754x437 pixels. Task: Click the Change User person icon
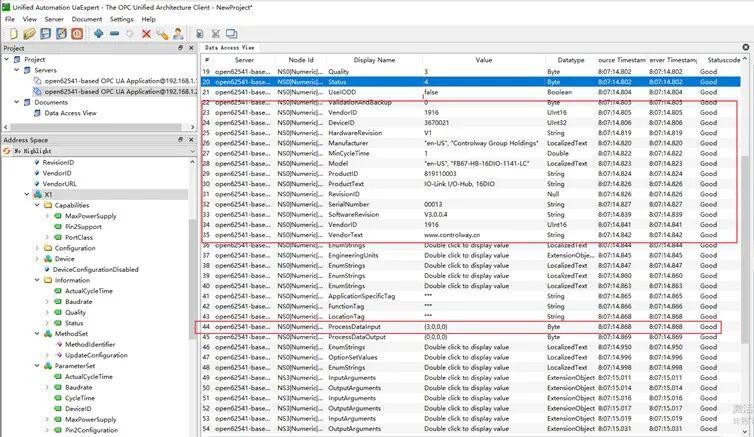[x=178, y=34]
